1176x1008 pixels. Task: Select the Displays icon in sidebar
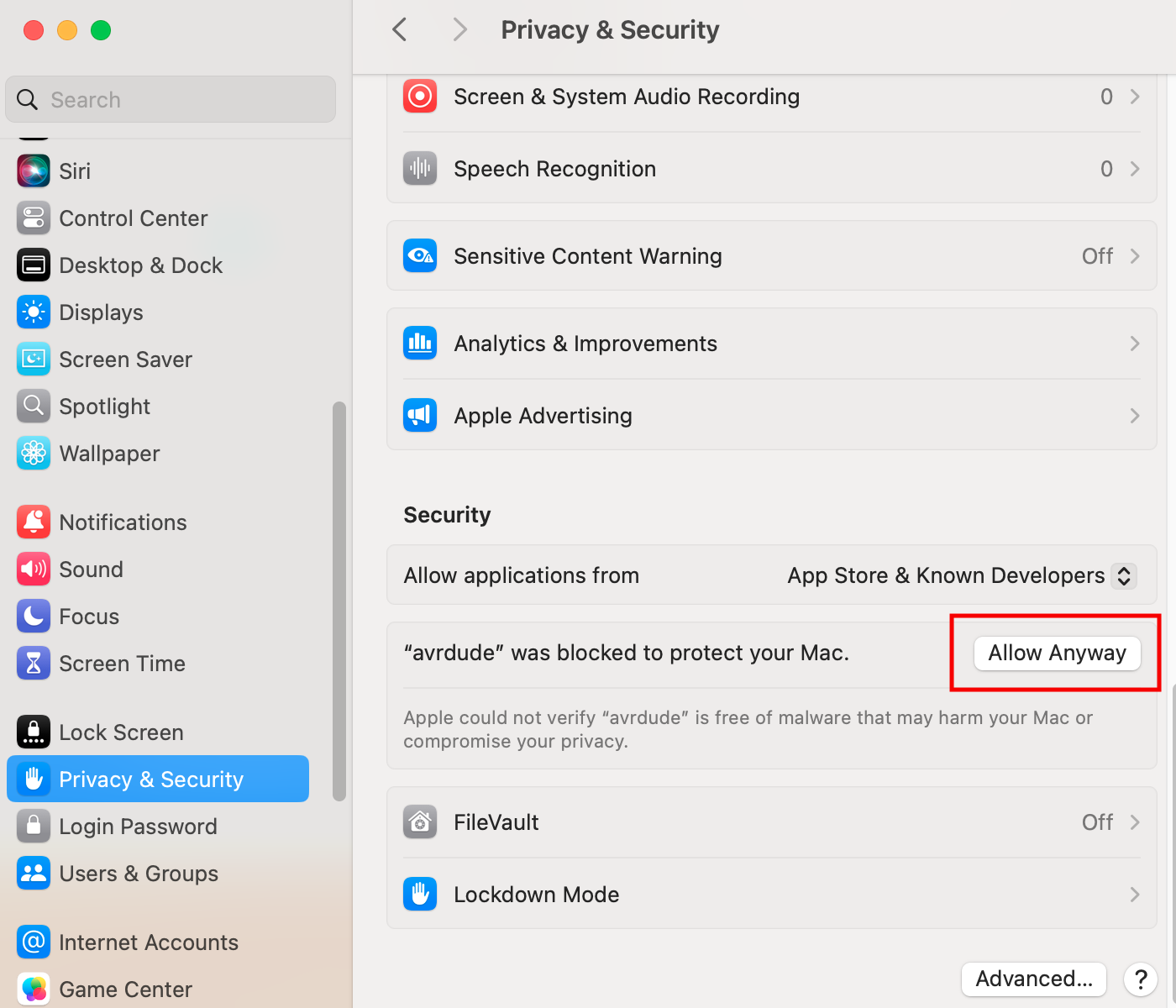[34, 312]
